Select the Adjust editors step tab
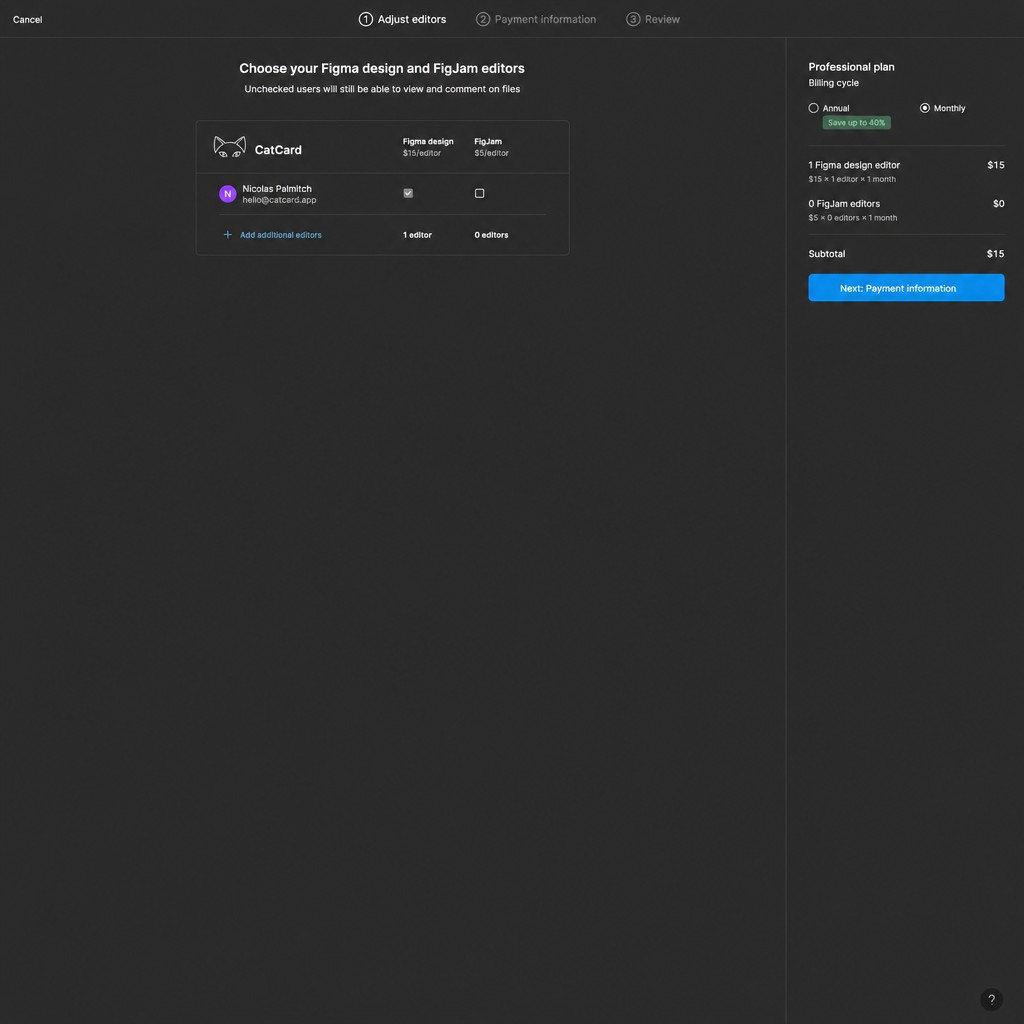 402,20
